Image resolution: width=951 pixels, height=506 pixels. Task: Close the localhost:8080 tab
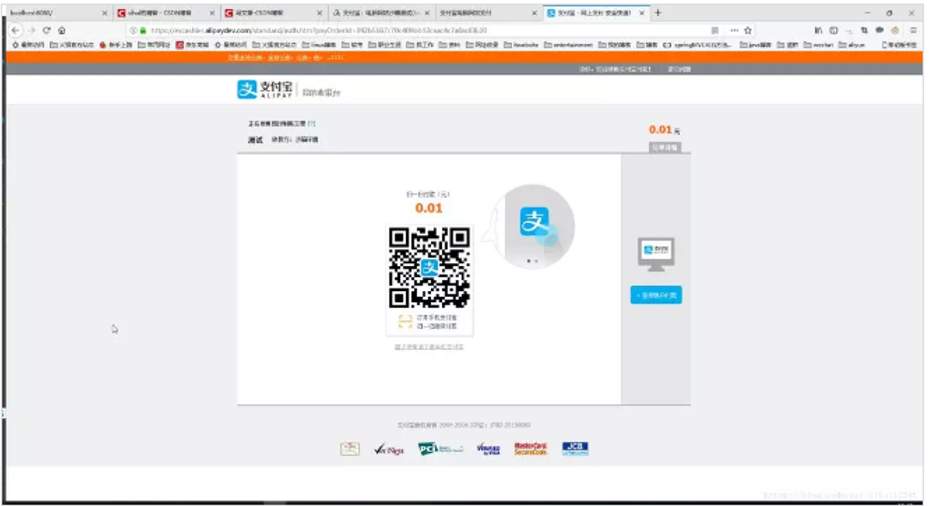coord(104,13)
